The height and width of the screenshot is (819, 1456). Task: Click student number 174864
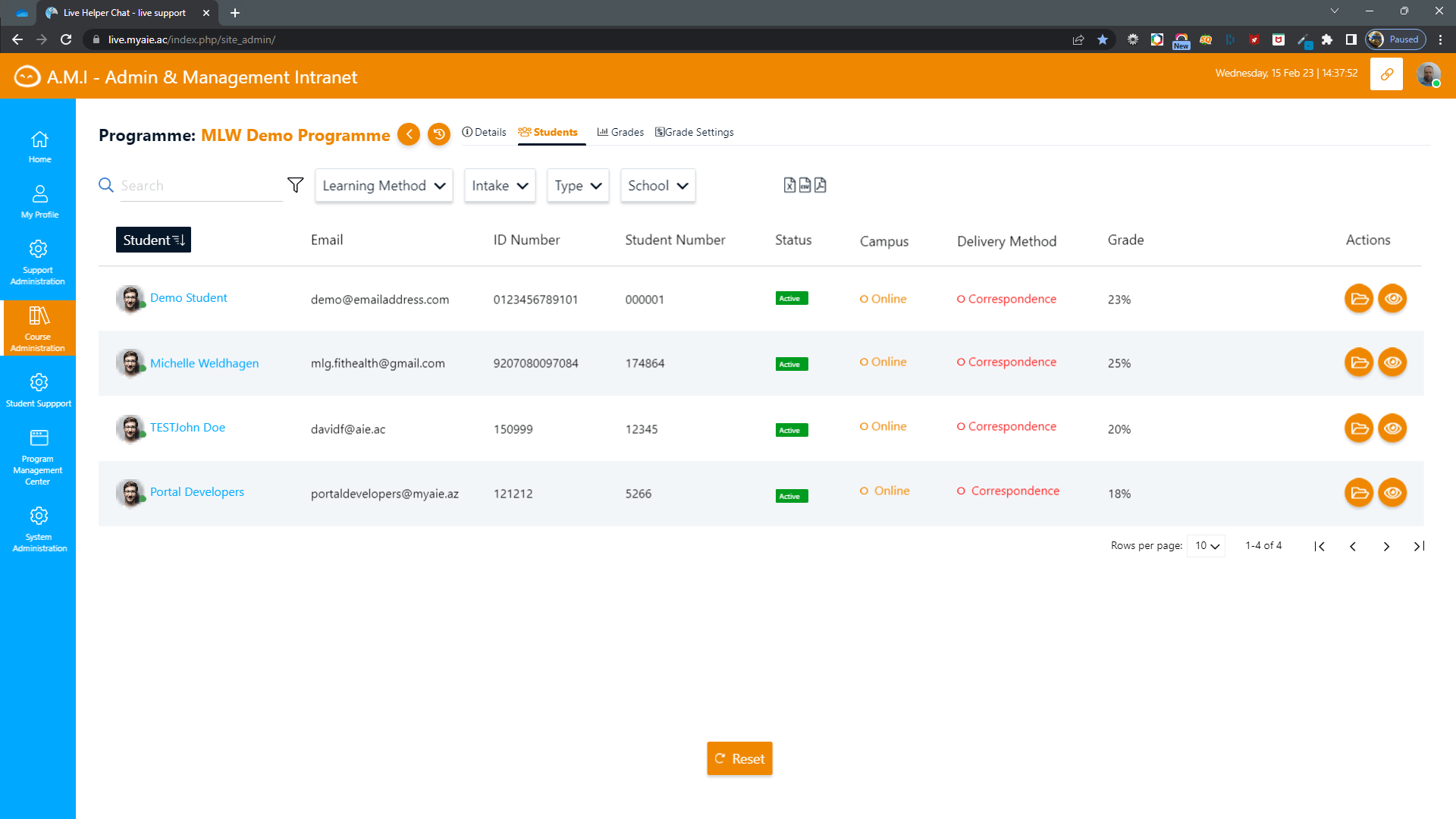pos(645,363)
